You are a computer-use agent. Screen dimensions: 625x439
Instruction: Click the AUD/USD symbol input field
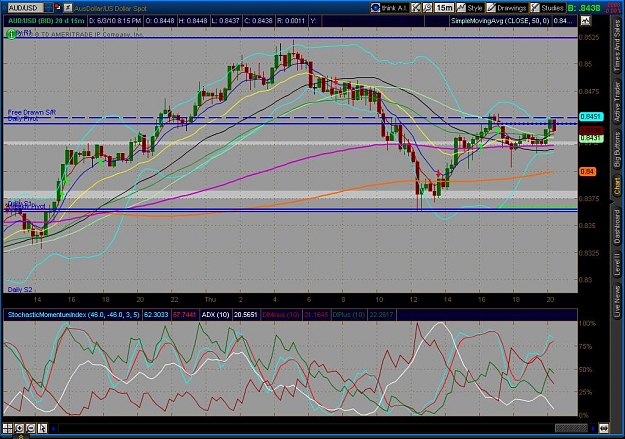pos(25,8)
